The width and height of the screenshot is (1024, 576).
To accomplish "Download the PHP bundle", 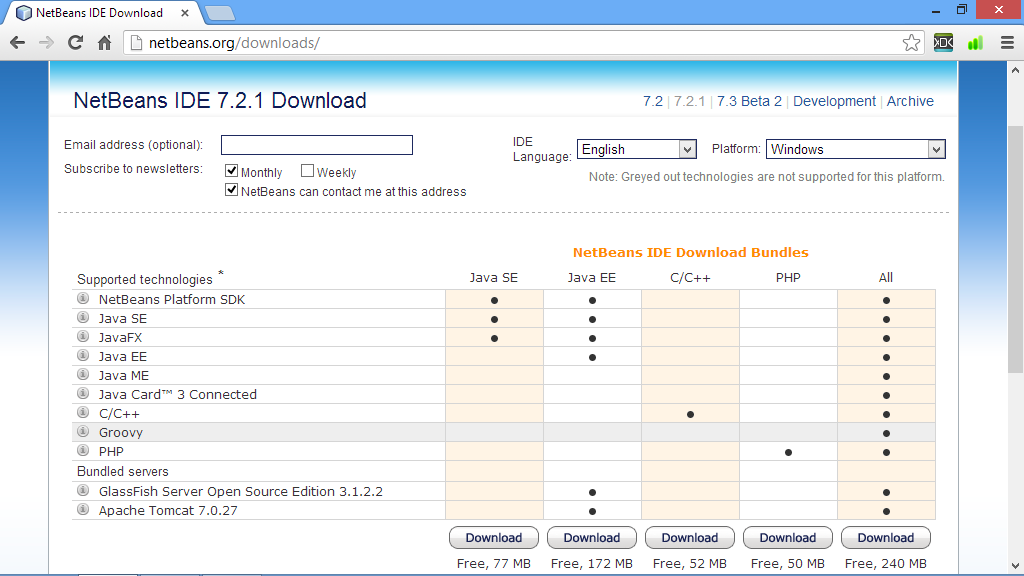I will pos(788,537).
